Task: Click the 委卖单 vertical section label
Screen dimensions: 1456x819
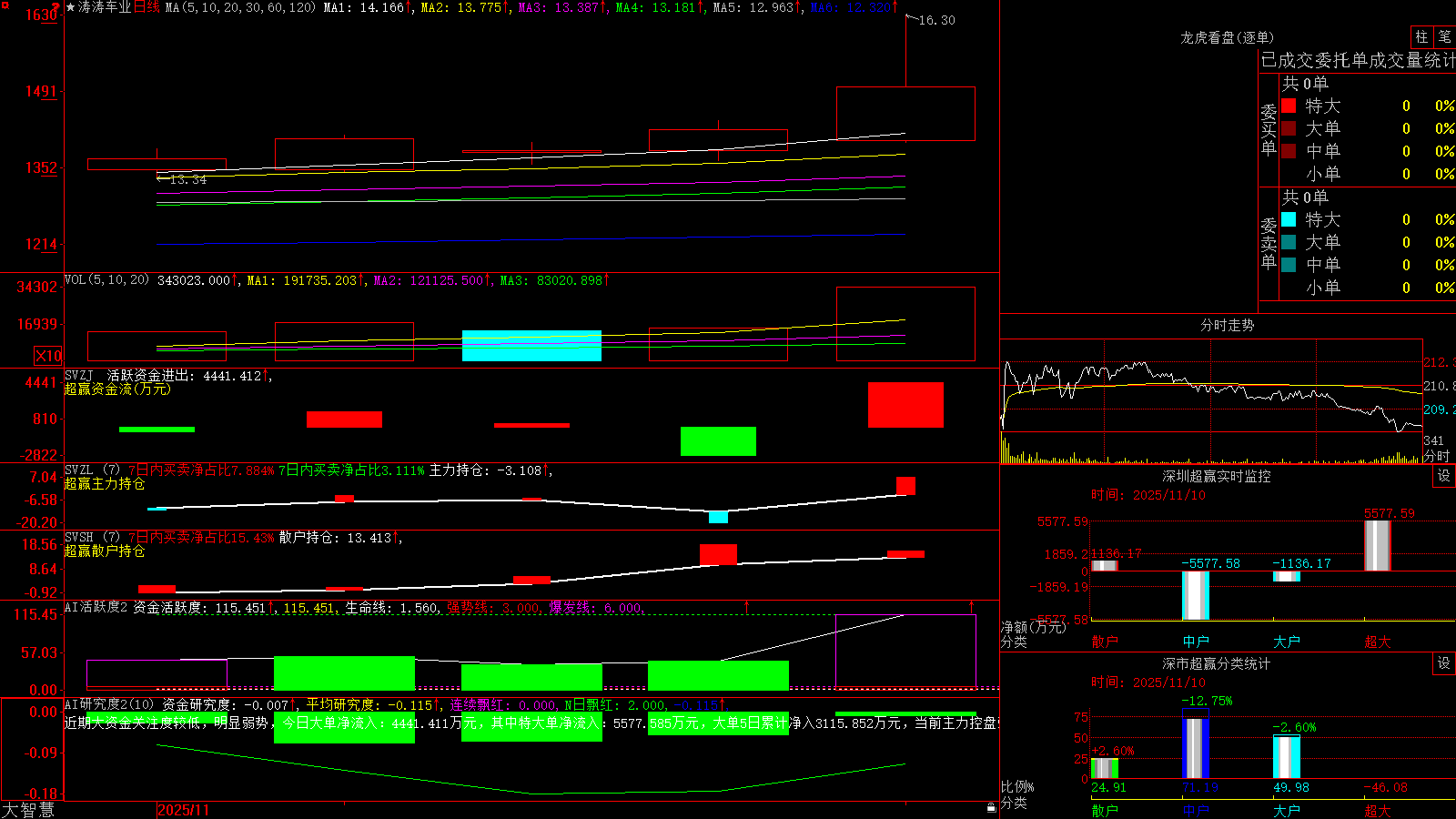Action: [x=1269, y=243]
